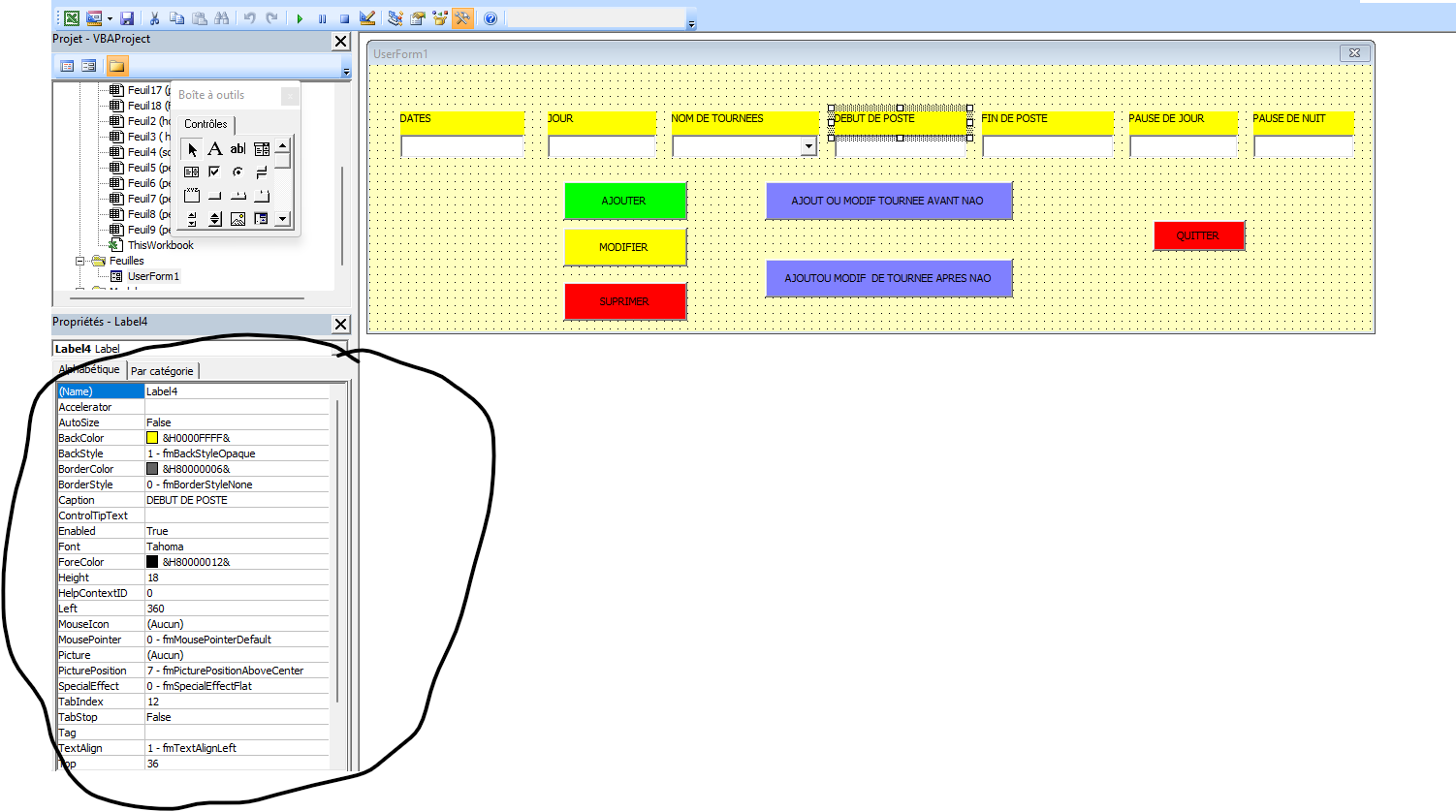Open Find with the binoculars icon
The image size is (1456, 812).
[222, 17]
